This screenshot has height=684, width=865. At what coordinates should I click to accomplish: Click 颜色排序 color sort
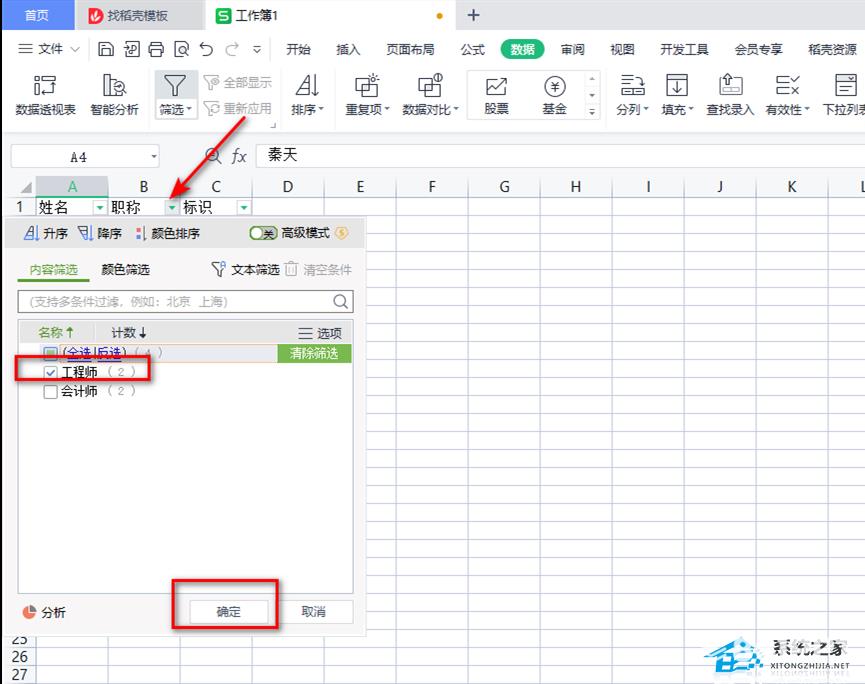click(168, 233)
